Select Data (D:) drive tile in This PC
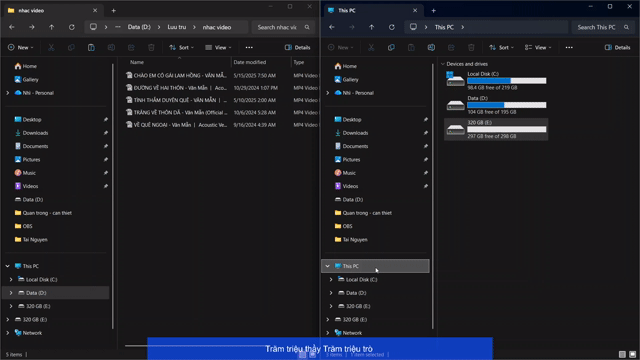640x360 pixels. point(496,105)
